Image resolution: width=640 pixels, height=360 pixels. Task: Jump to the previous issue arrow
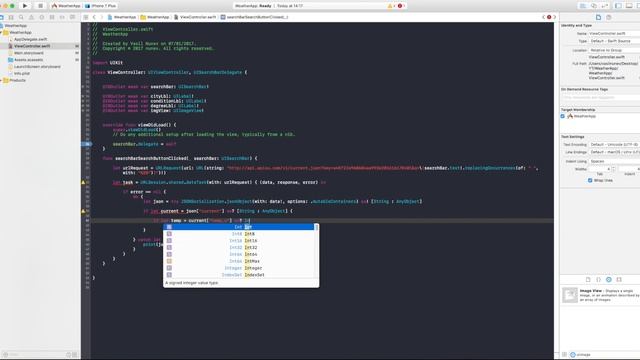(544, 17)
